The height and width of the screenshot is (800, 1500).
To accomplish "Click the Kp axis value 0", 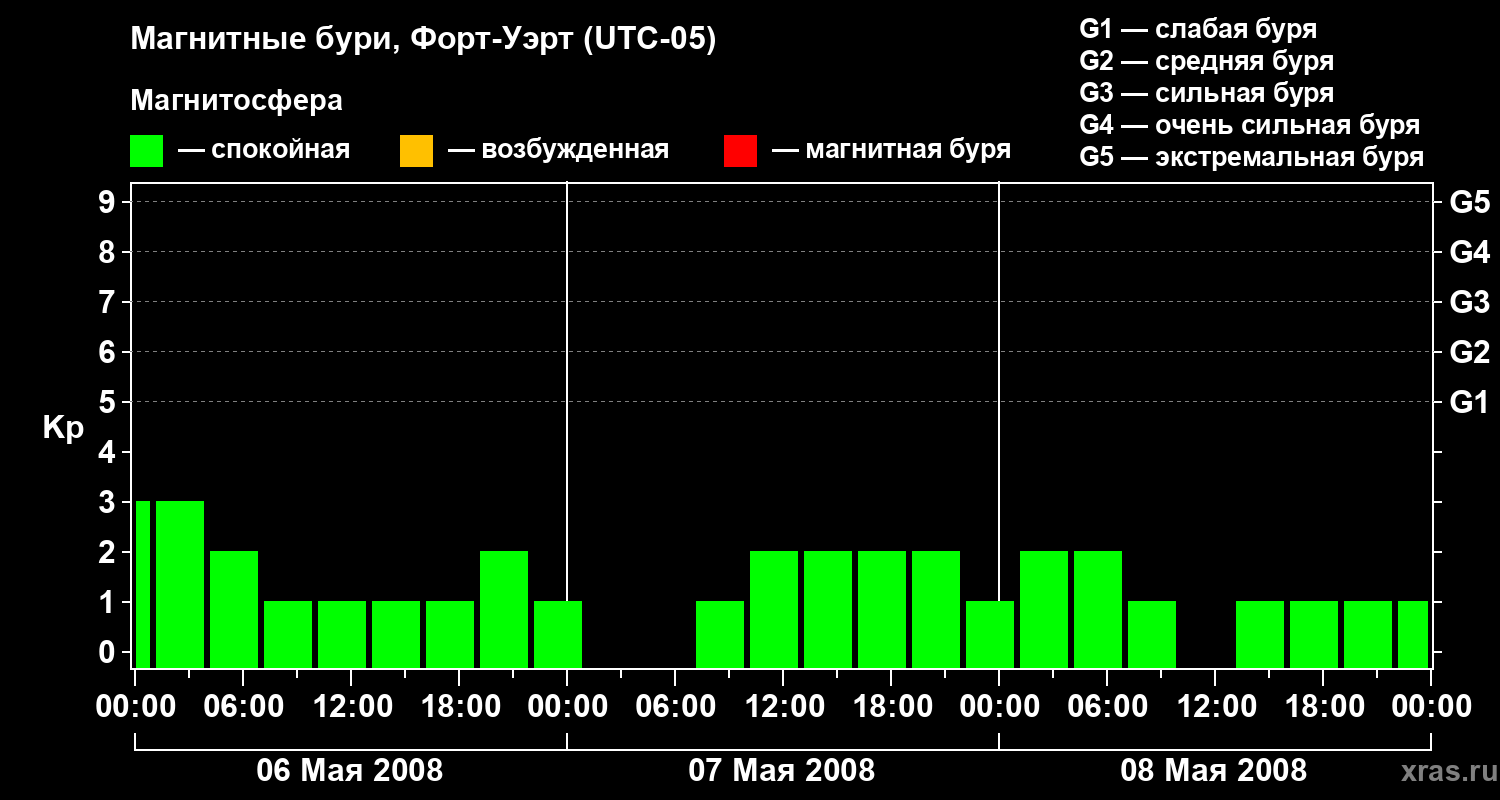I will 108,652.
